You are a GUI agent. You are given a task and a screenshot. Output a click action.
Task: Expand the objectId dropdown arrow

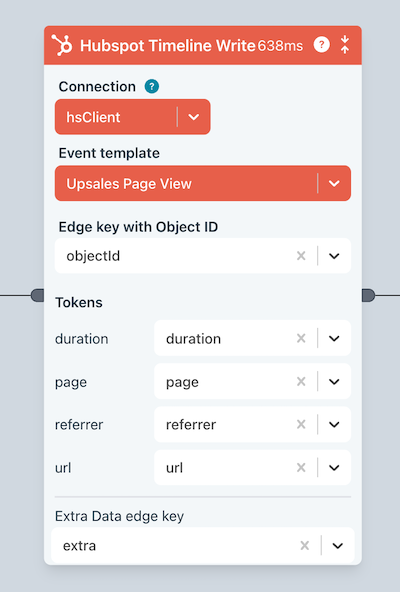coord(334,256)
